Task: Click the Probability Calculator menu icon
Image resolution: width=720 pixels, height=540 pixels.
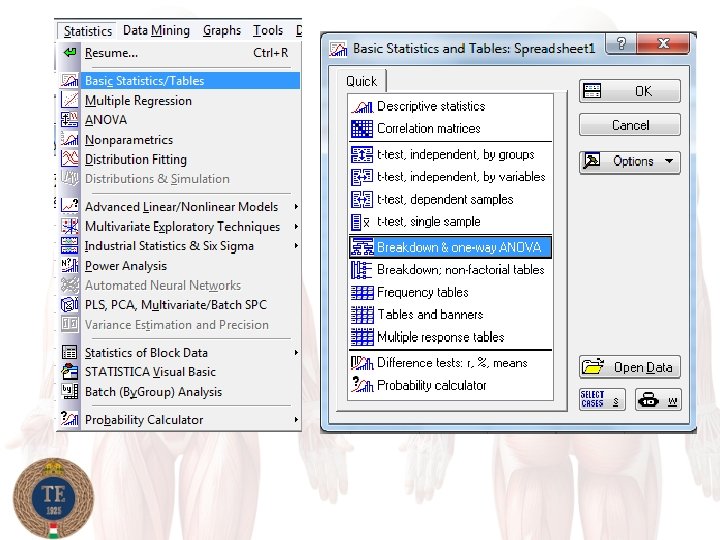Action: [70, 419]
